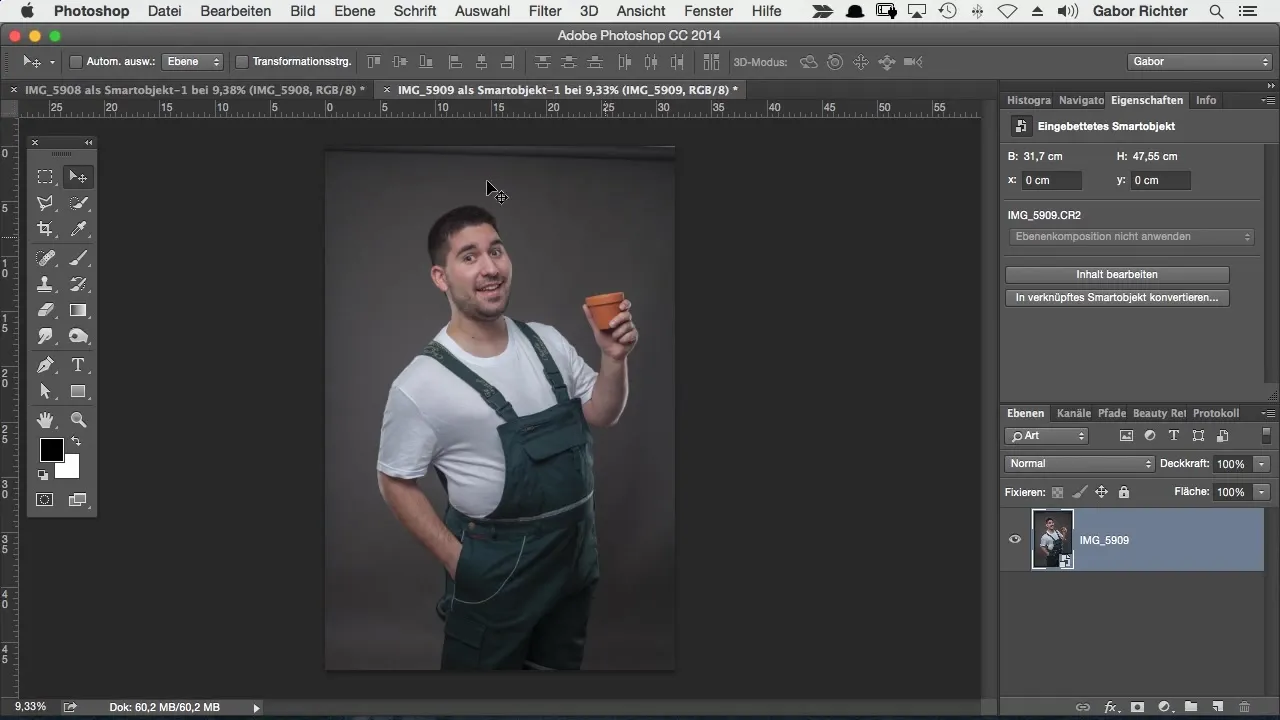This screenshot has width=1280, height=720.
Task: Create new adjustment layer
Action: click(x=1164, y=707)
